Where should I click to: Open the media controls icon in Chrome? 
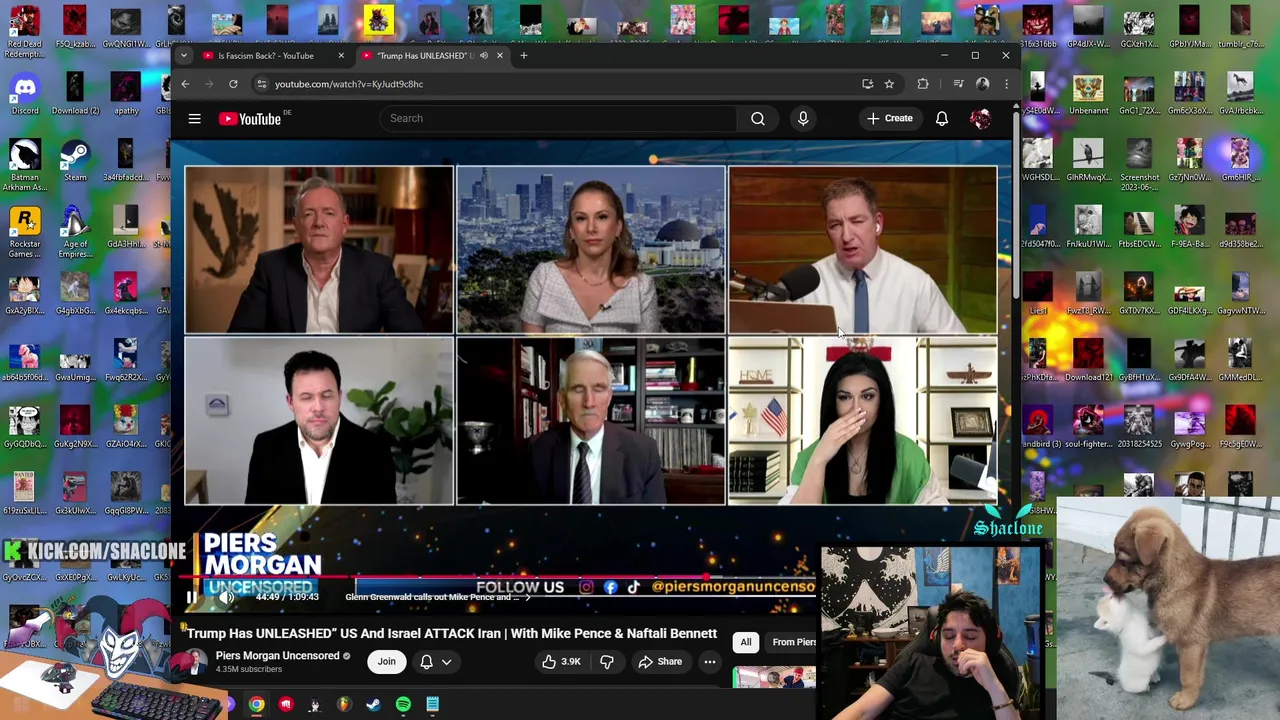(x=958, y=84)
